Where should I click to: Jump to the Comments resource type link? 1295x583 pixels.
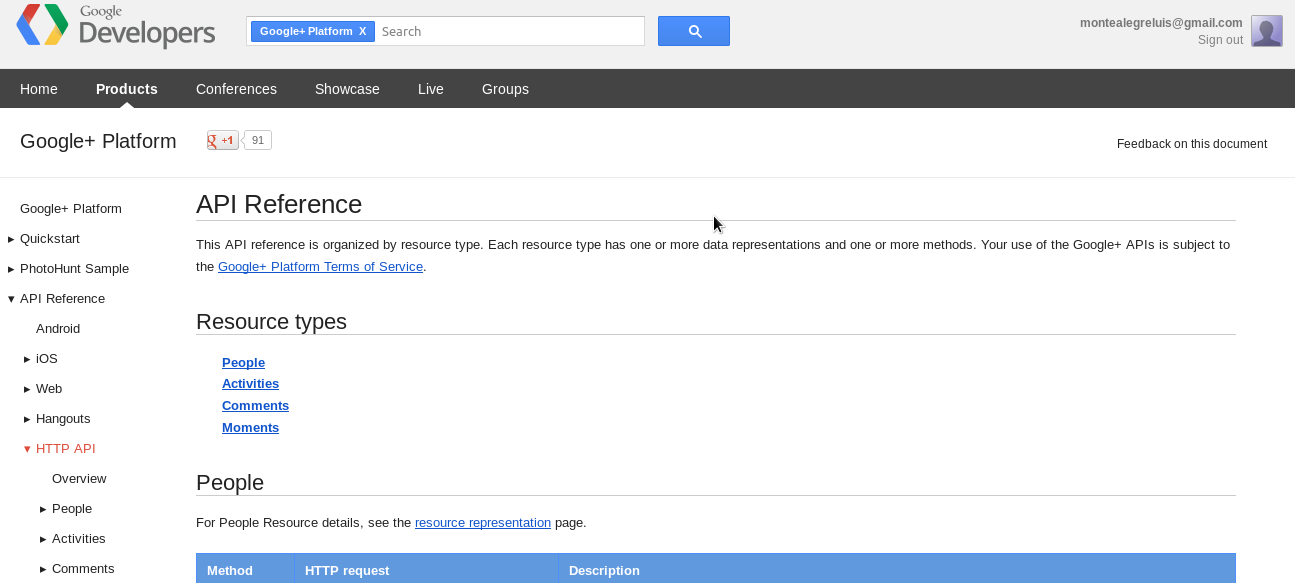(255, 406)
